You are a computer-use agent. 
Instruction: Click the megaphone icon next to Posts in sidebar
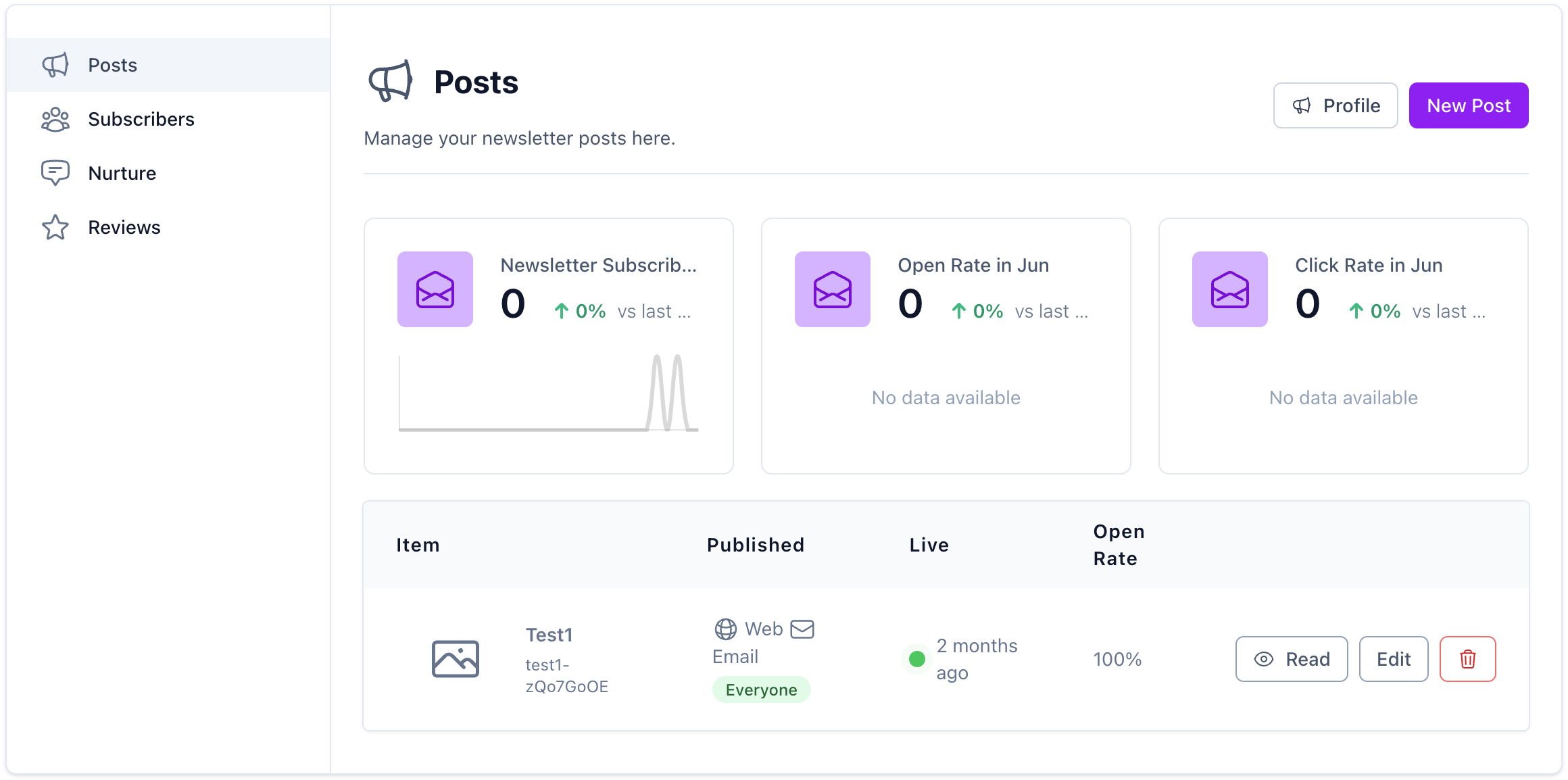[55, 65]
